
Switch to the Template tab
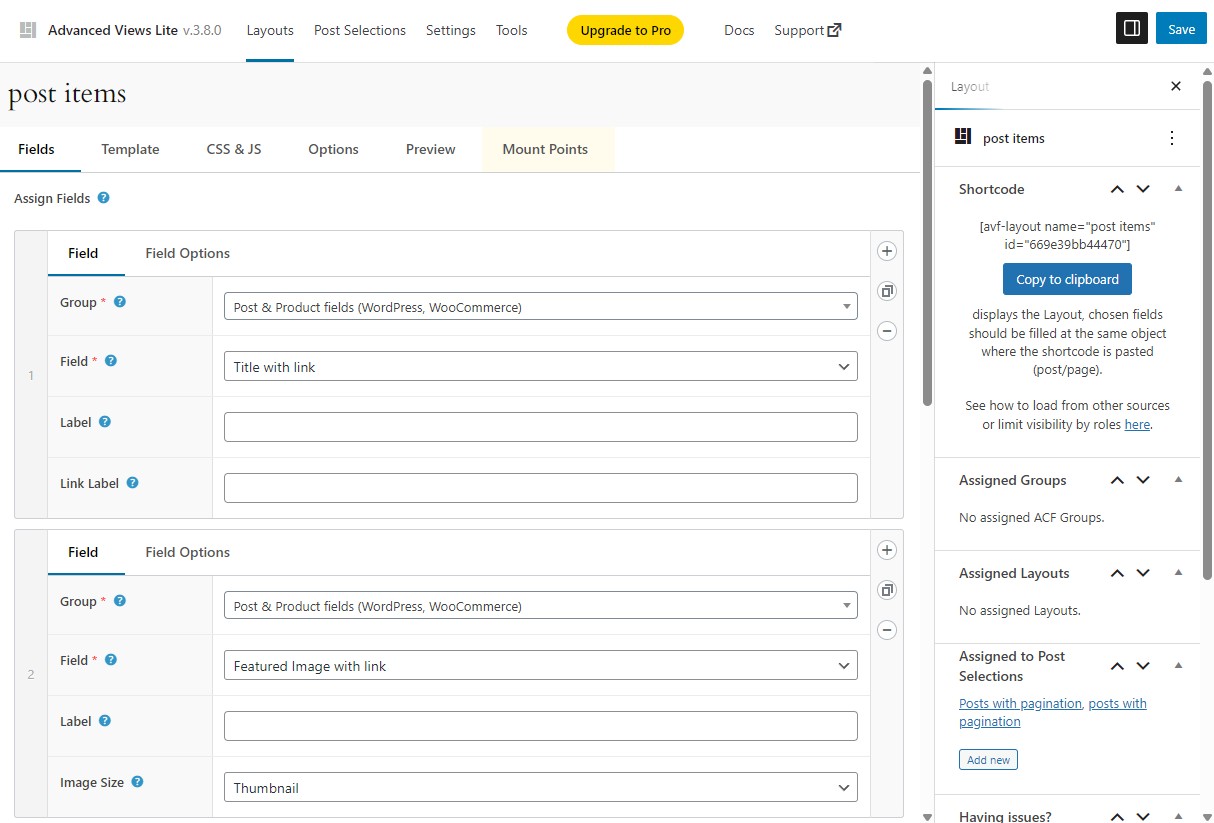click(x=129, y=148)
